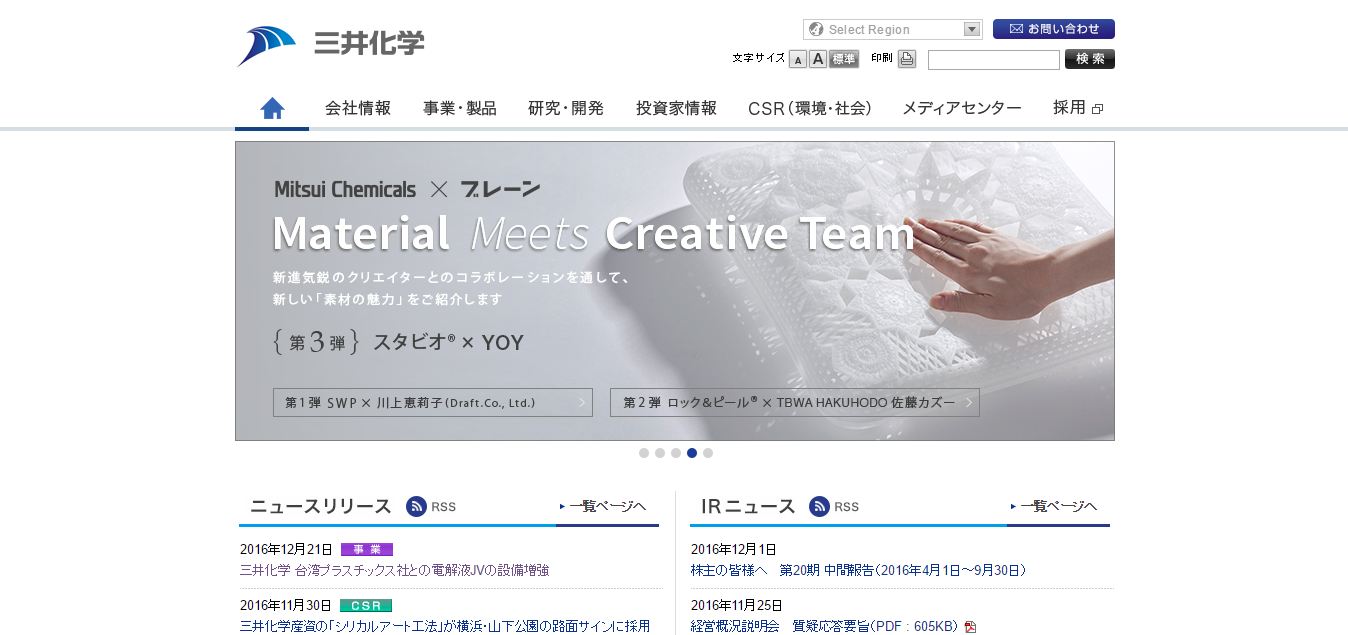Open 一覧ページへ for IRニュース
Viewport: 1348px width, 635px height.
(1054, 506)
